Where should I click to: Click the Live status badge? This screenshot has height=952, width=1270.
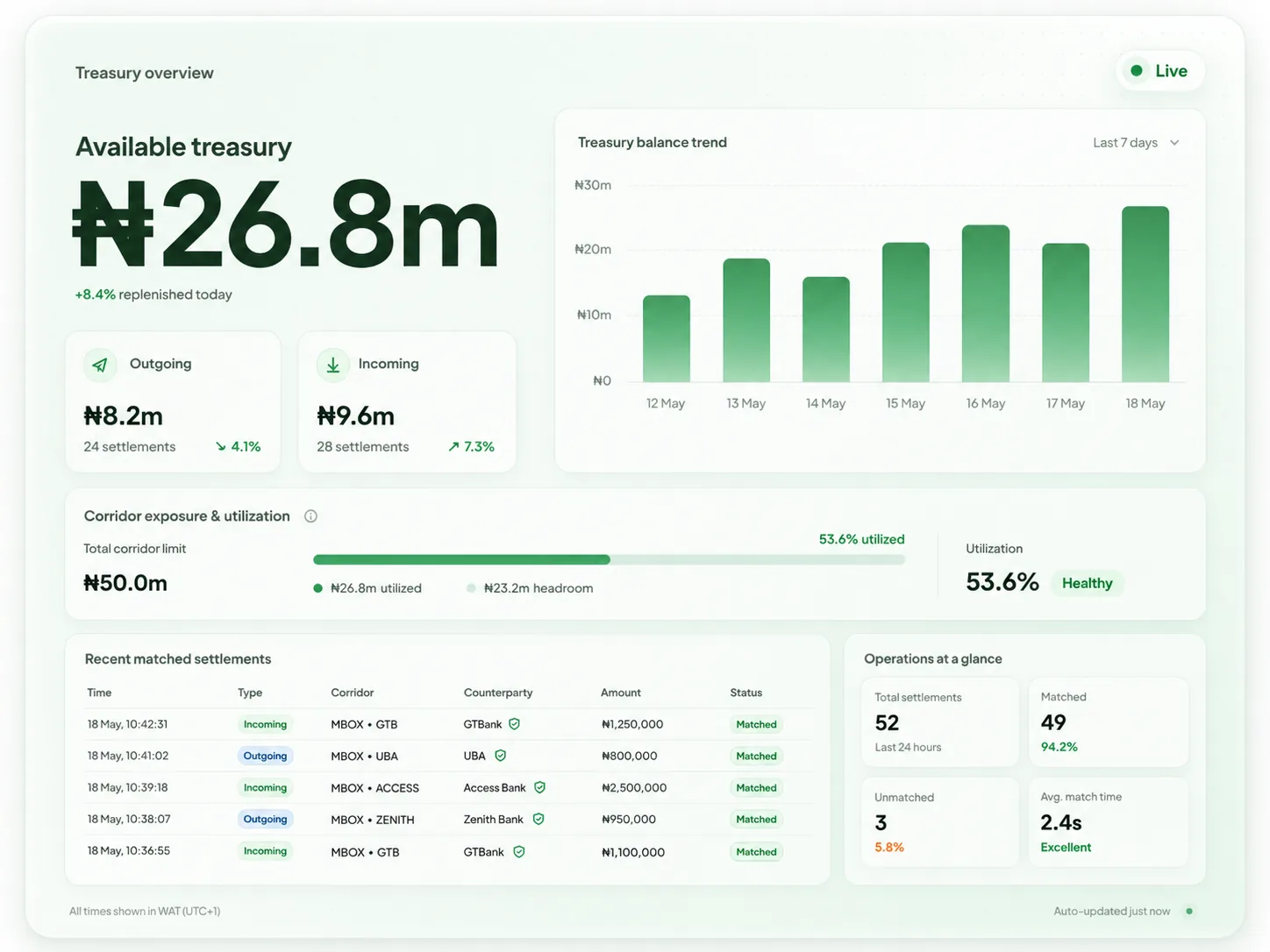[x=1160, y=71]
